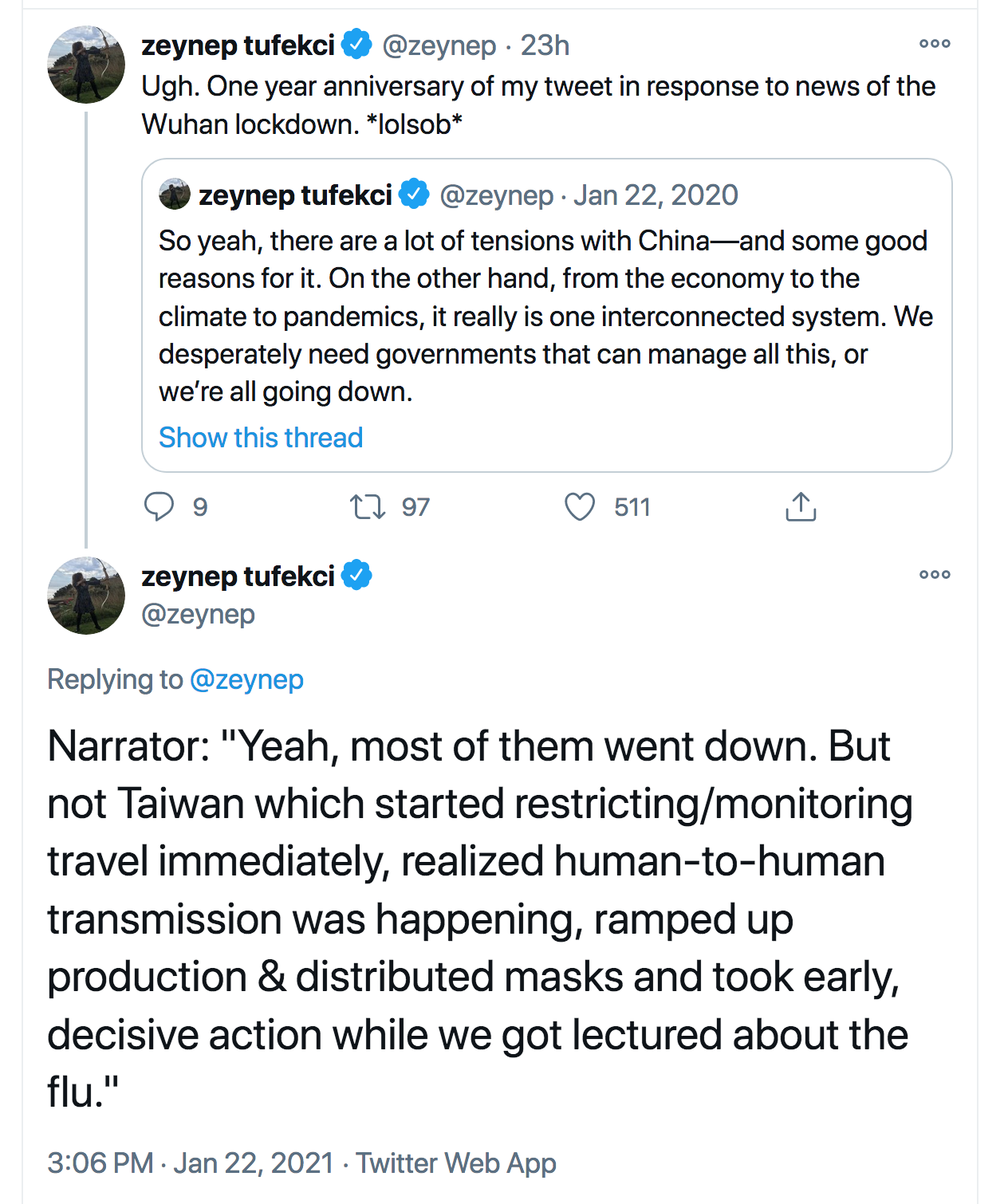Click the Twitter Web App source link
This screenshot has width=1008, height=1204.
pyautogui.click(x=455, y=1163)
